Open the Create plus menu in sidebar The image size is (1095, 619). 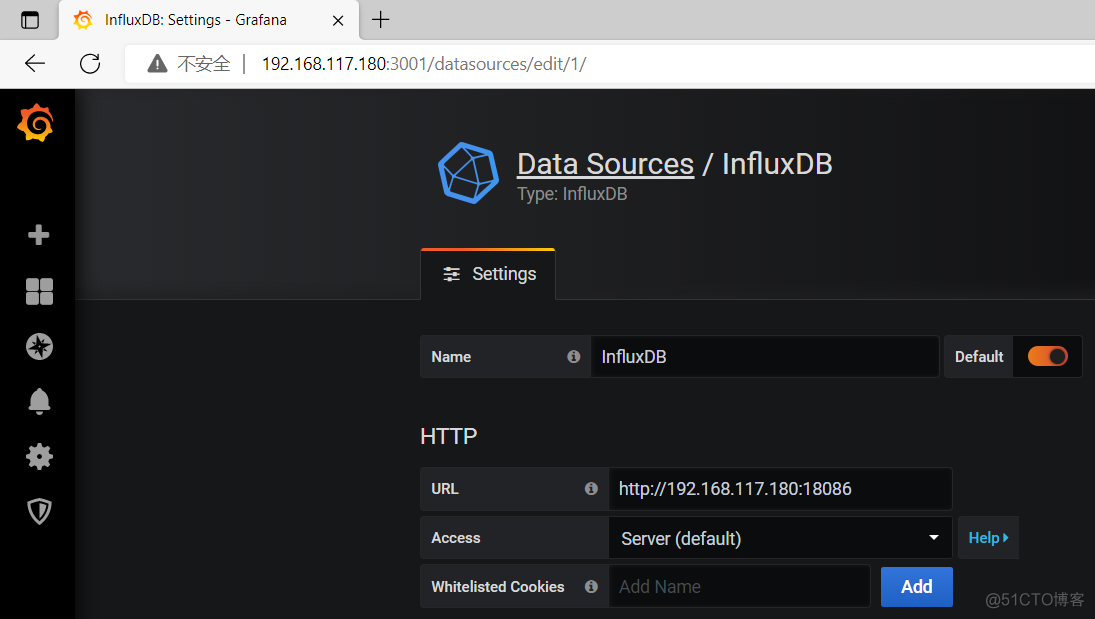[38, 235]
